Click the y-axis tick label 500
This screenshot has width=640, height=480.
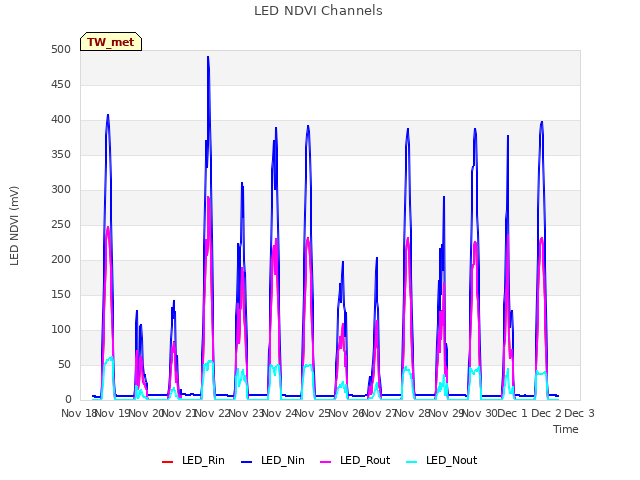tap(61, 49)
